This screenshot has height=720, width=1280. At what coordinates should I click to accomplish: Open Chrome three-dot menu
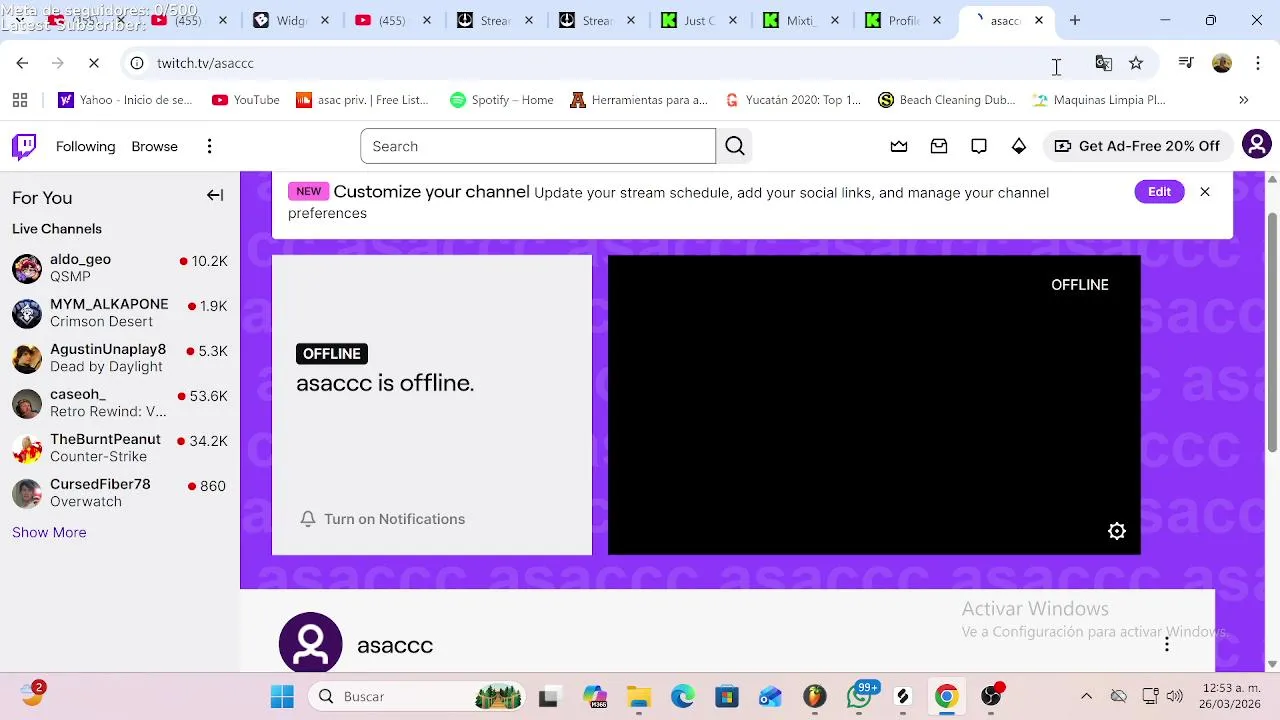[x=1258, y=63]
